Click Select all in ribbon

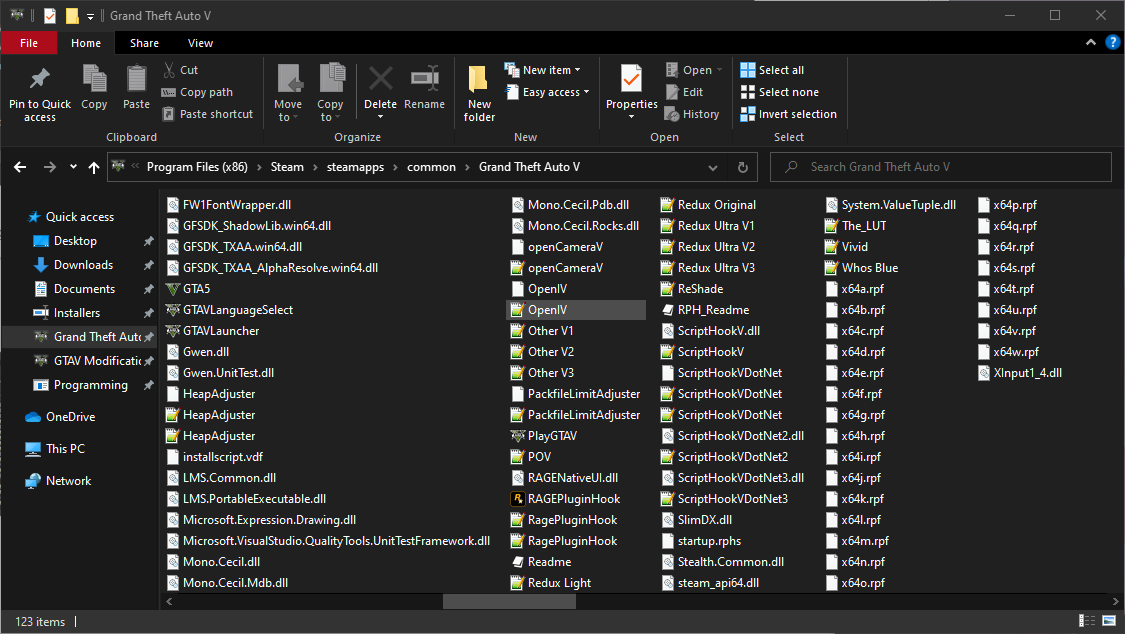[772, 70]
